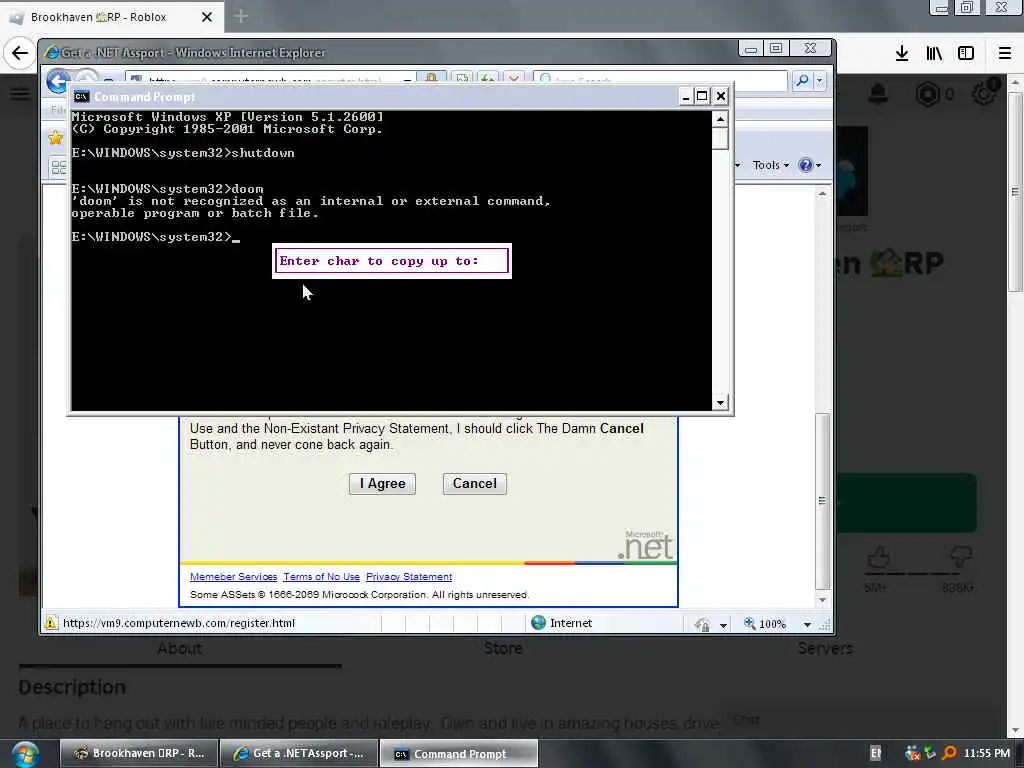The image size is (1024, 768).
Task: Open the Firefox downloads icon
Action: tap(902, 54)
